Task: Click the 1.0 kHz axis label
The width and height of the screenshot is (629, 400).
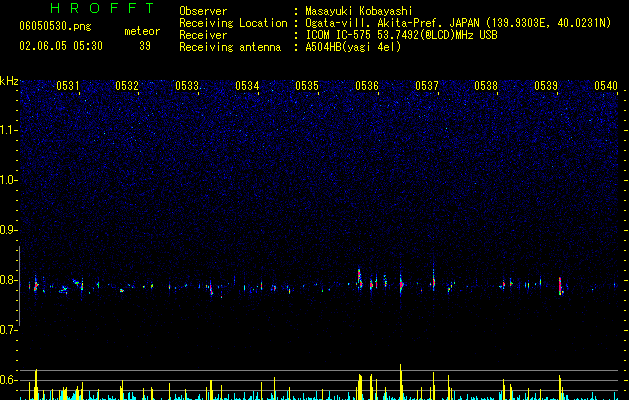Action: (x=9, y=180)
